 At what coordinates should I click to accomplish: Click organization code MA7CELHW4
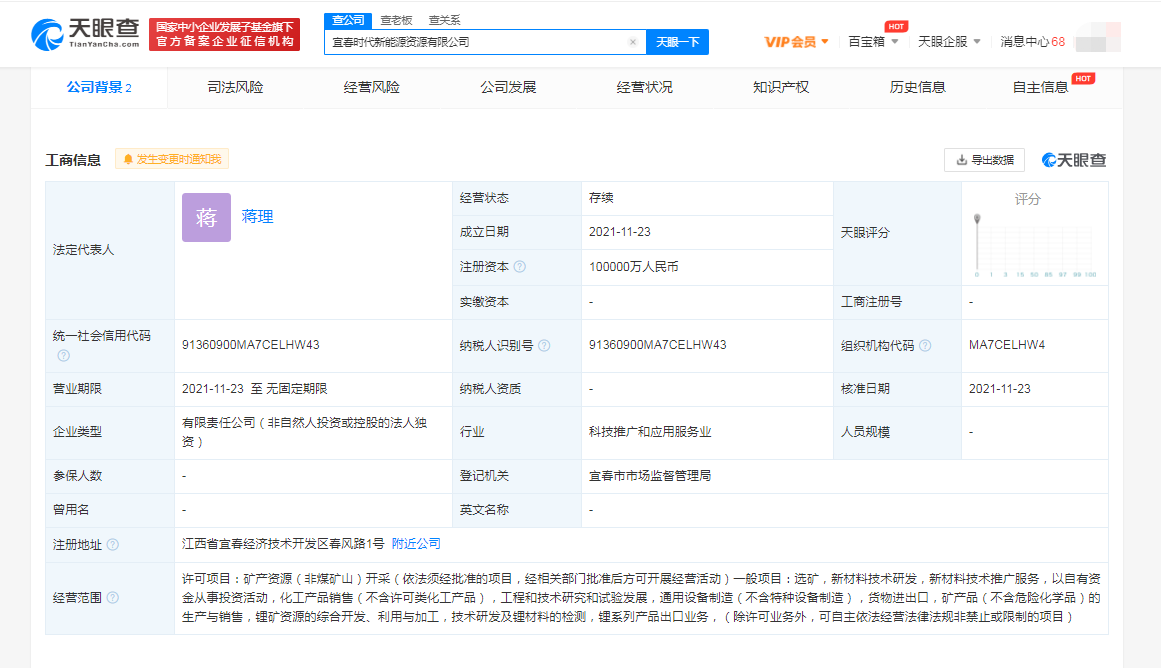[x=1007, y=345]
